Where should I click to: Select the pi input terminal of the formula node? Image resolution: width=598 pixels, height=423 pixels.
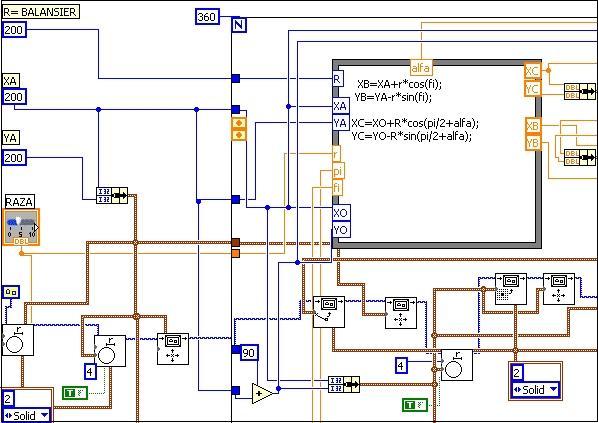pyautogui.click(x=338, y=171)
